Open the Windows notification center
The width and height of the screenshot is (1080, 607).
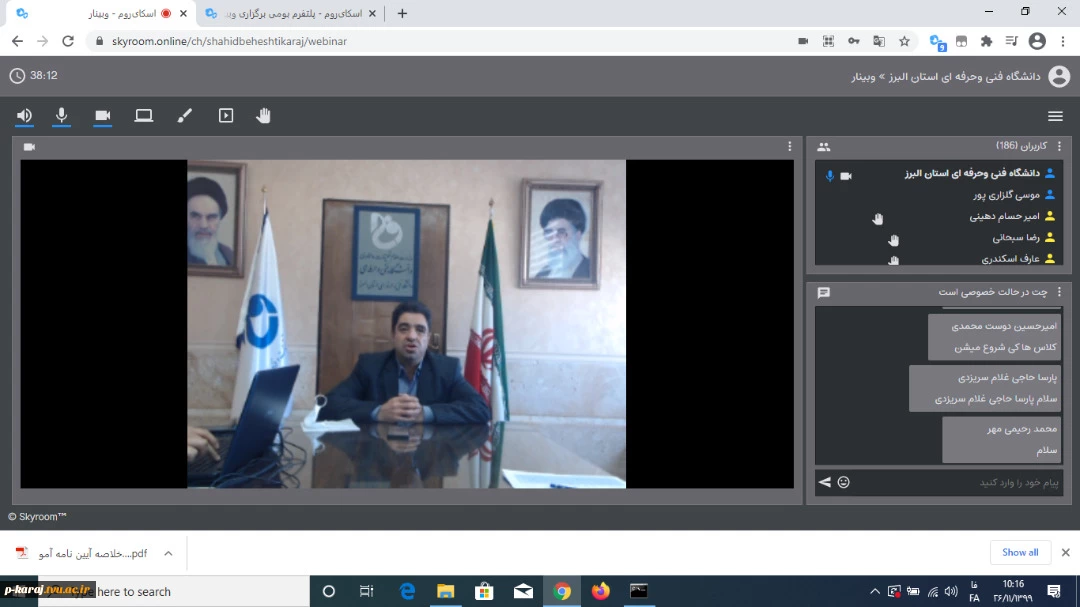pyautogui.click(x=1054, y=591)
